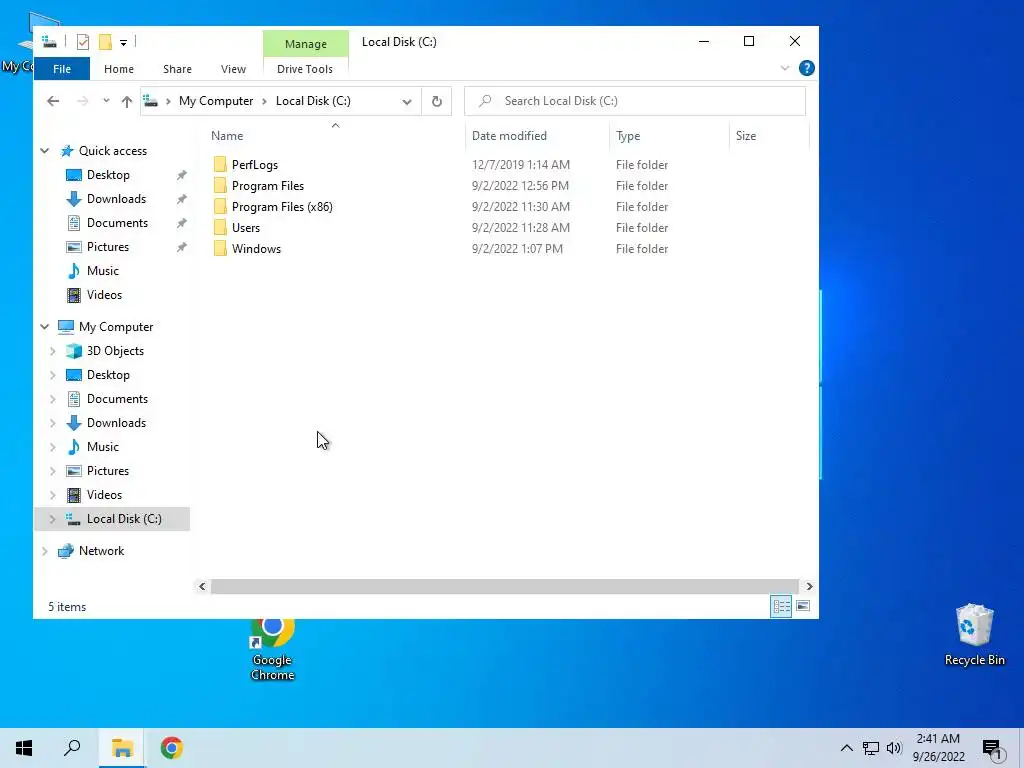Sort by the Name column header
The width and height of the screenshot is (1024, 768).
click(x=227, y=136)
